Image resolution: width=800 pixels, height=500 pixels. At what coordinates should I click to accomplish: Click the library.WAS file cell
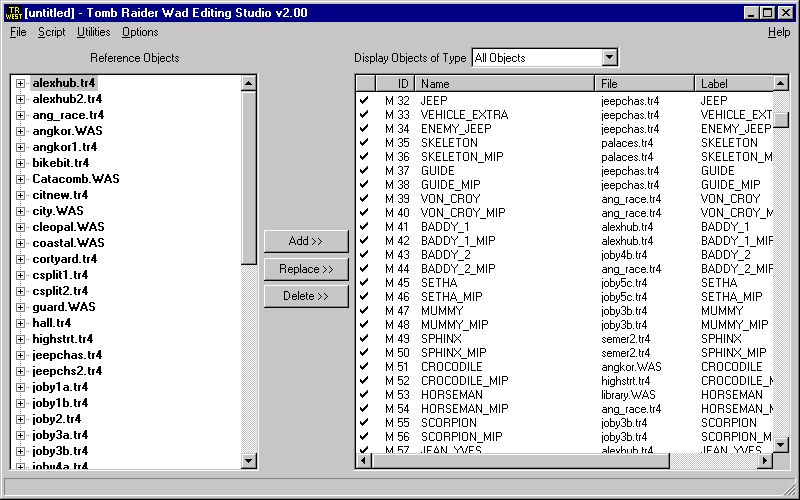click(628, 394)
